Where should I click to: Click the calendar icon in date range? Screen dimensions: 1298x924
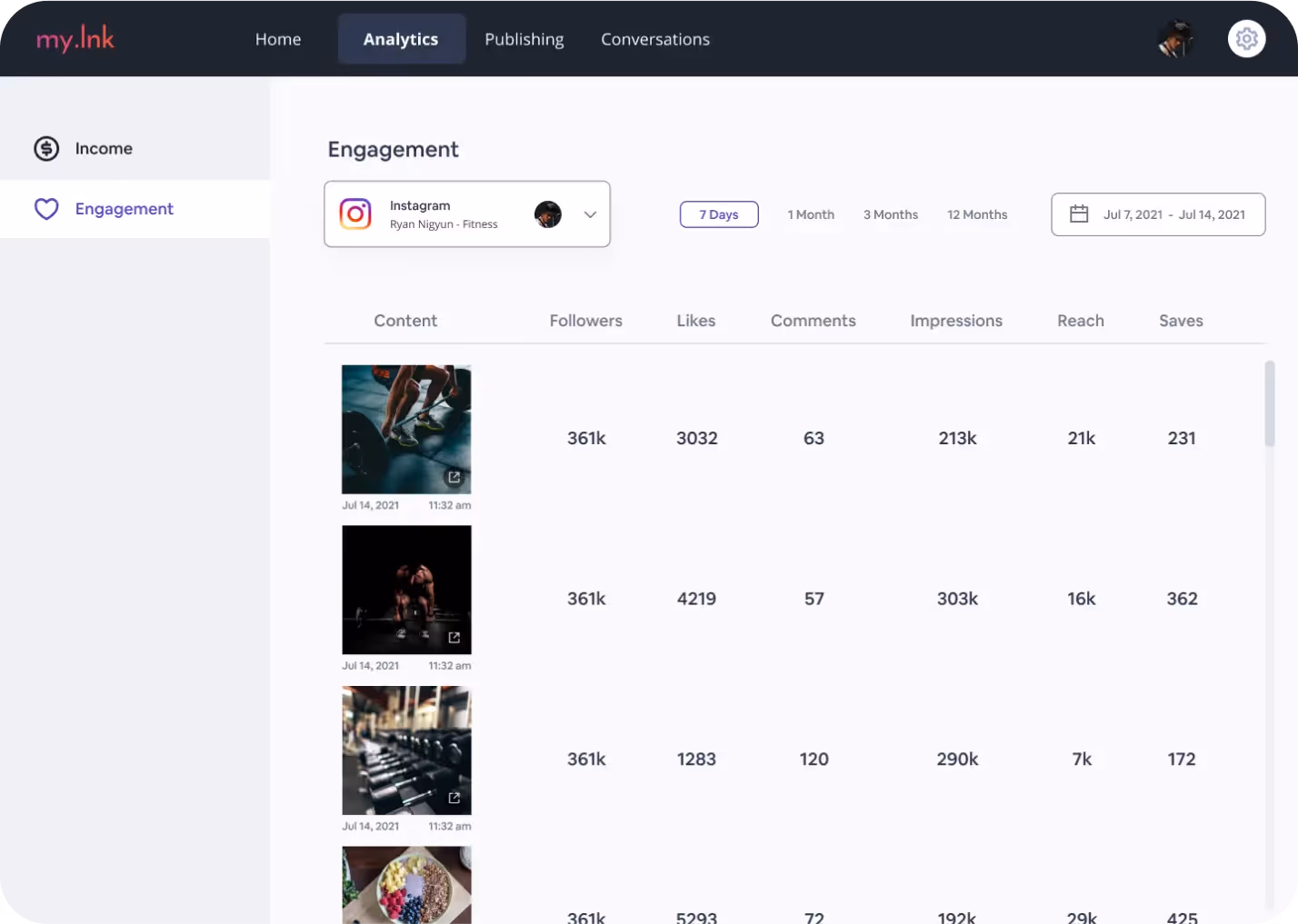(1079, 214)
